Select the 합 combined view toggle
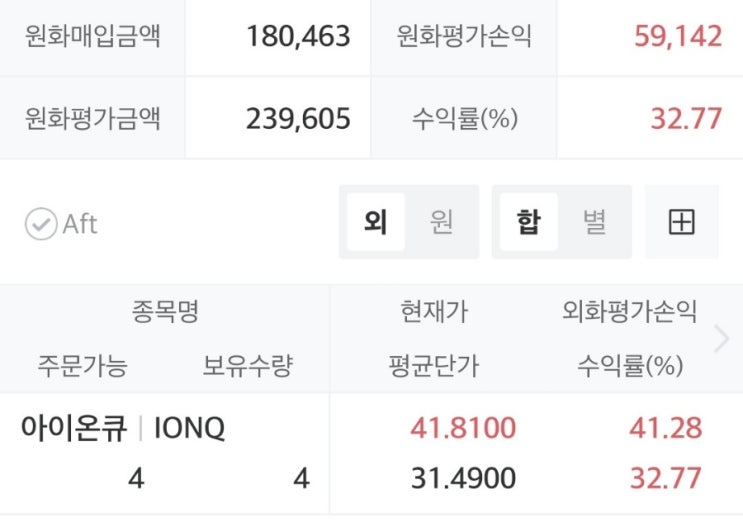The height and width of the screenshot is (527, 743). (528, 222)
